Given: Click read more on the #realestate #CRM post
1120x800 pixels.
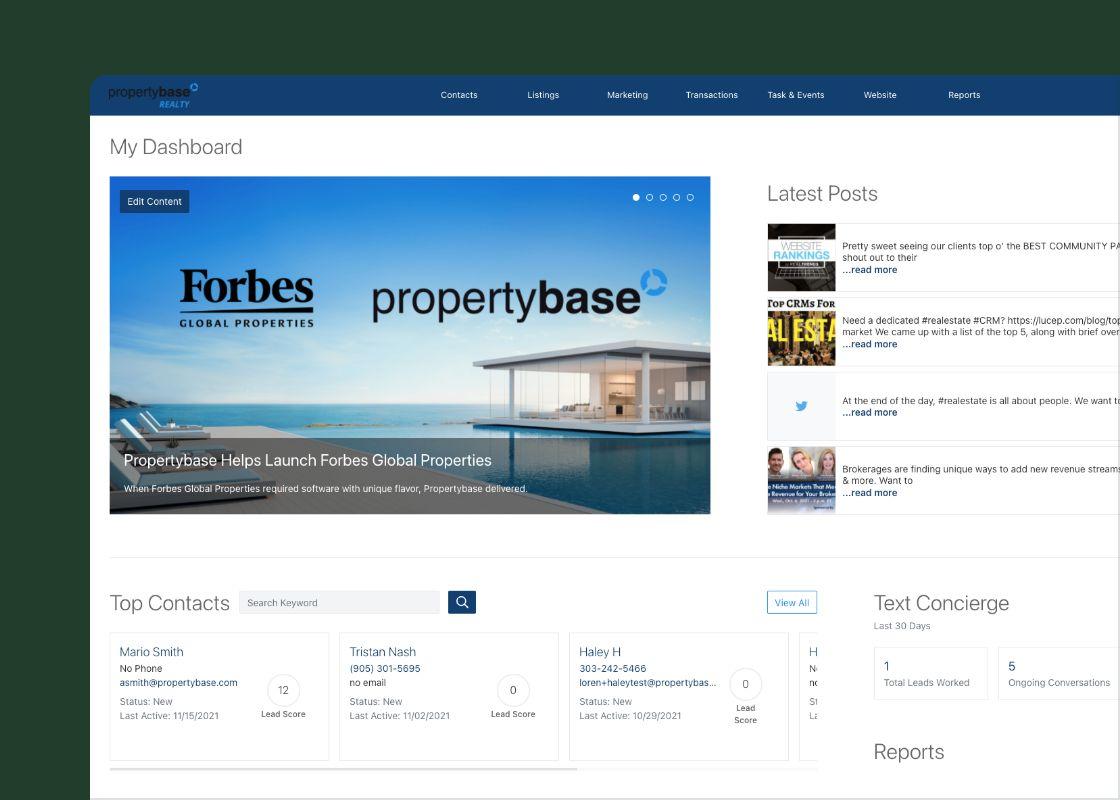Looking at the screenshot, I should (869, 344).
